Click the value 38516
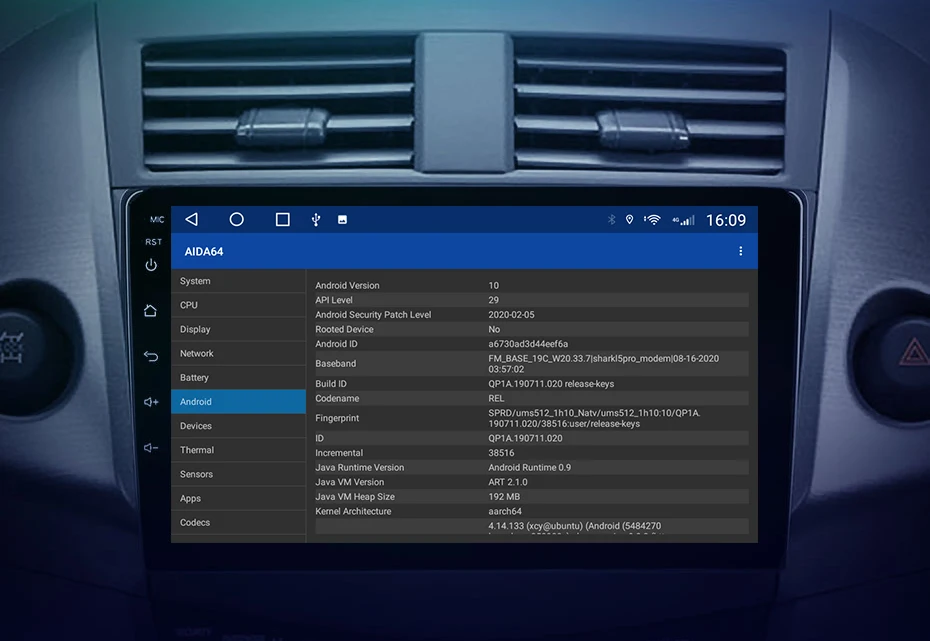The height and width of the screenshot is (641, 930). (x=501, y=453)
